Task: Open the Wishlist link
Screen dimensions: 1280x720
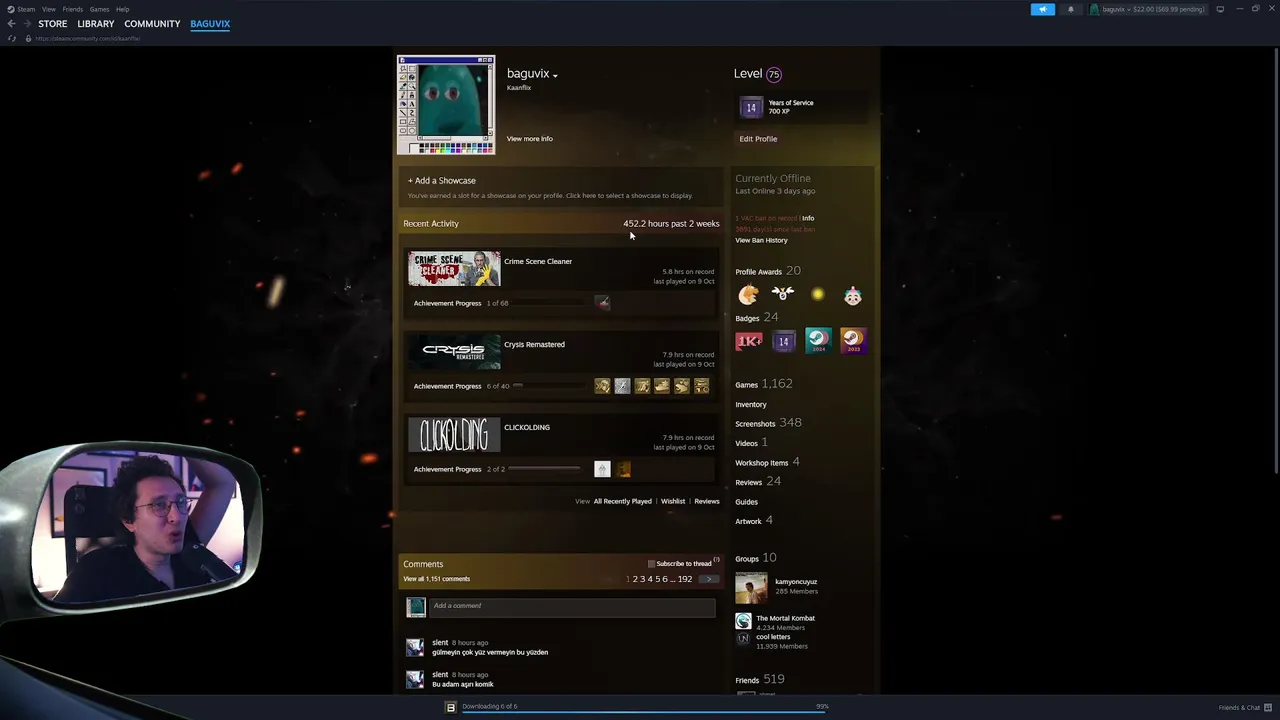Action: pos(673,501)
